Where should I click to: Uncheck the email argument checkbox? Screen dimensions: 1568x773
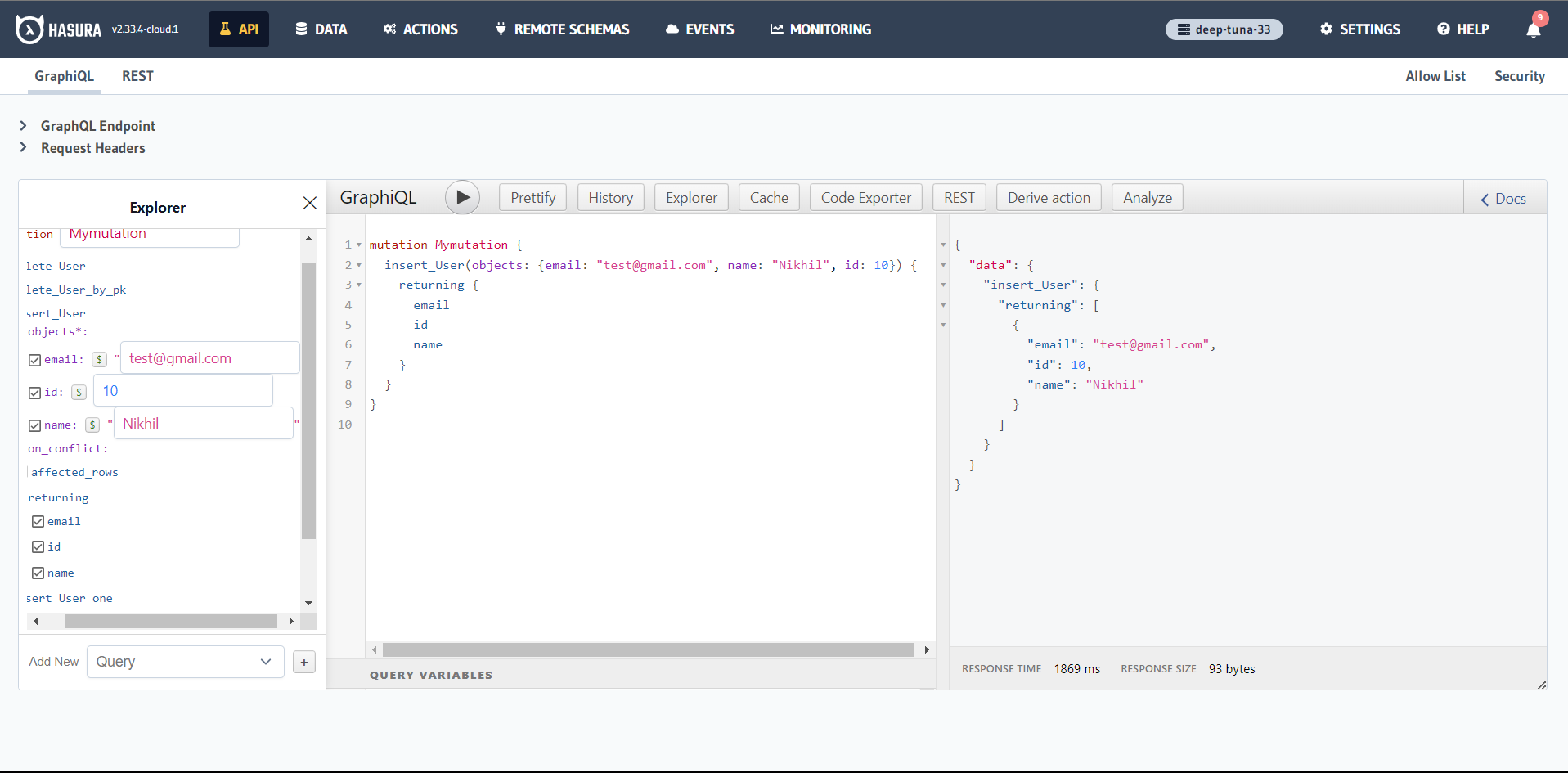point(34,360)
